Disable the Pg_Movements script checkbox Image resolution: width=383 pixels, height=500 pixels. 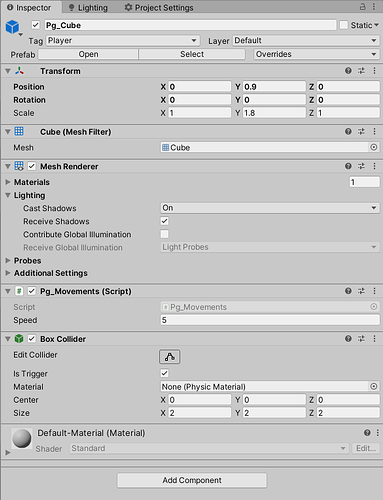(32, 291)
